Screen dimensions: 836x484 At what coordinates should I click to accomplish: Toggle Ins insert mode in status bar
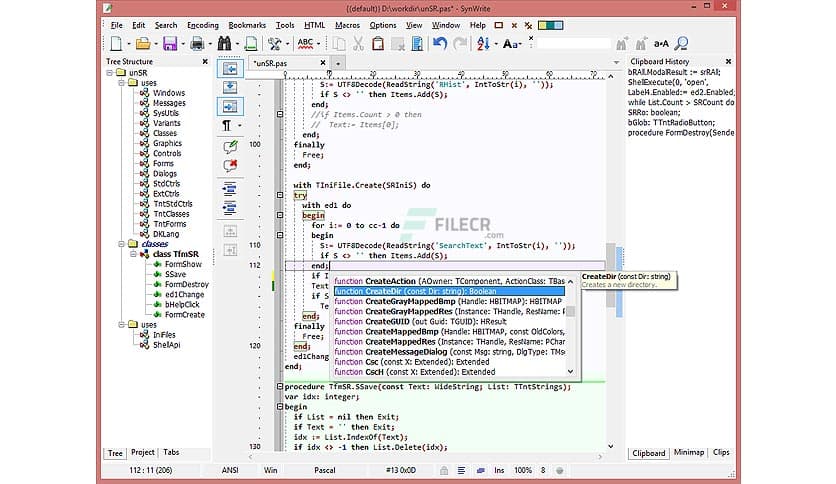pos(499,470)
